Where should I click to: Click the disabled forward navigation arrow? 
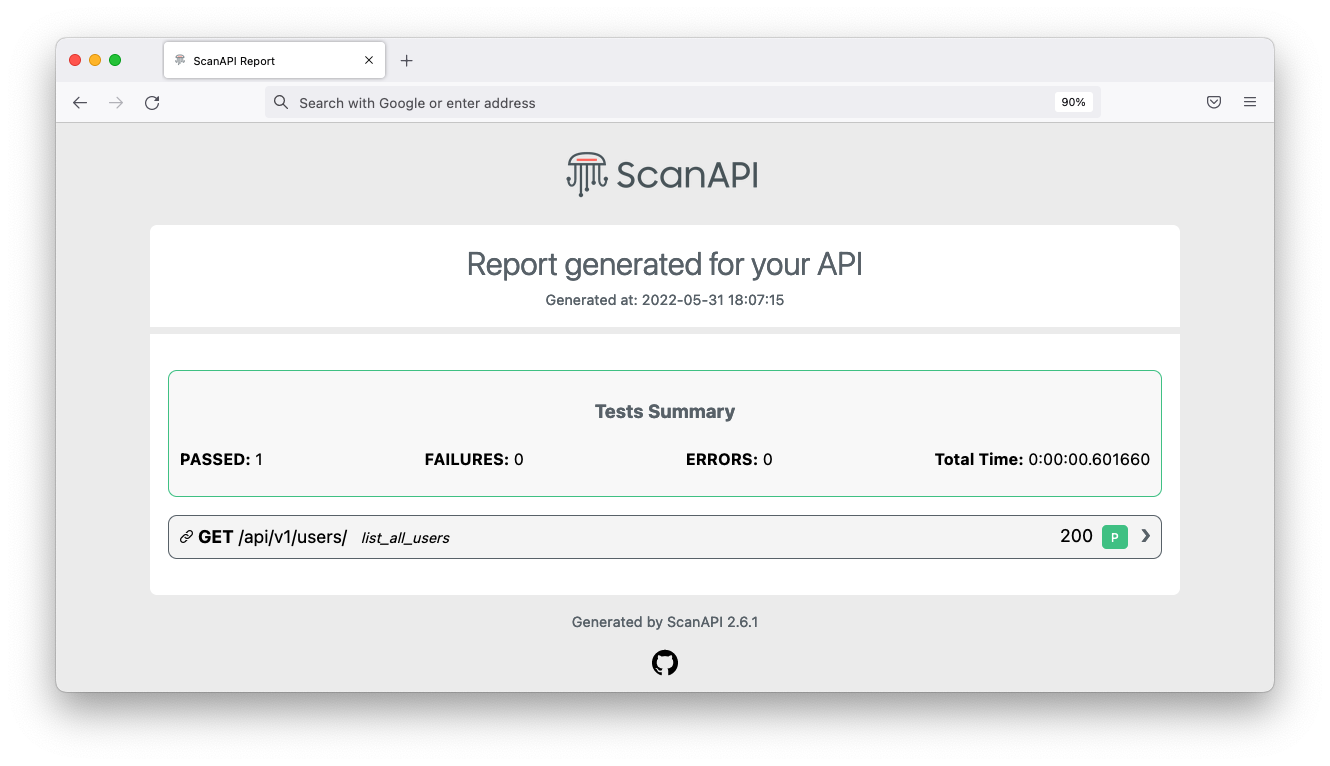click(115, 102)
